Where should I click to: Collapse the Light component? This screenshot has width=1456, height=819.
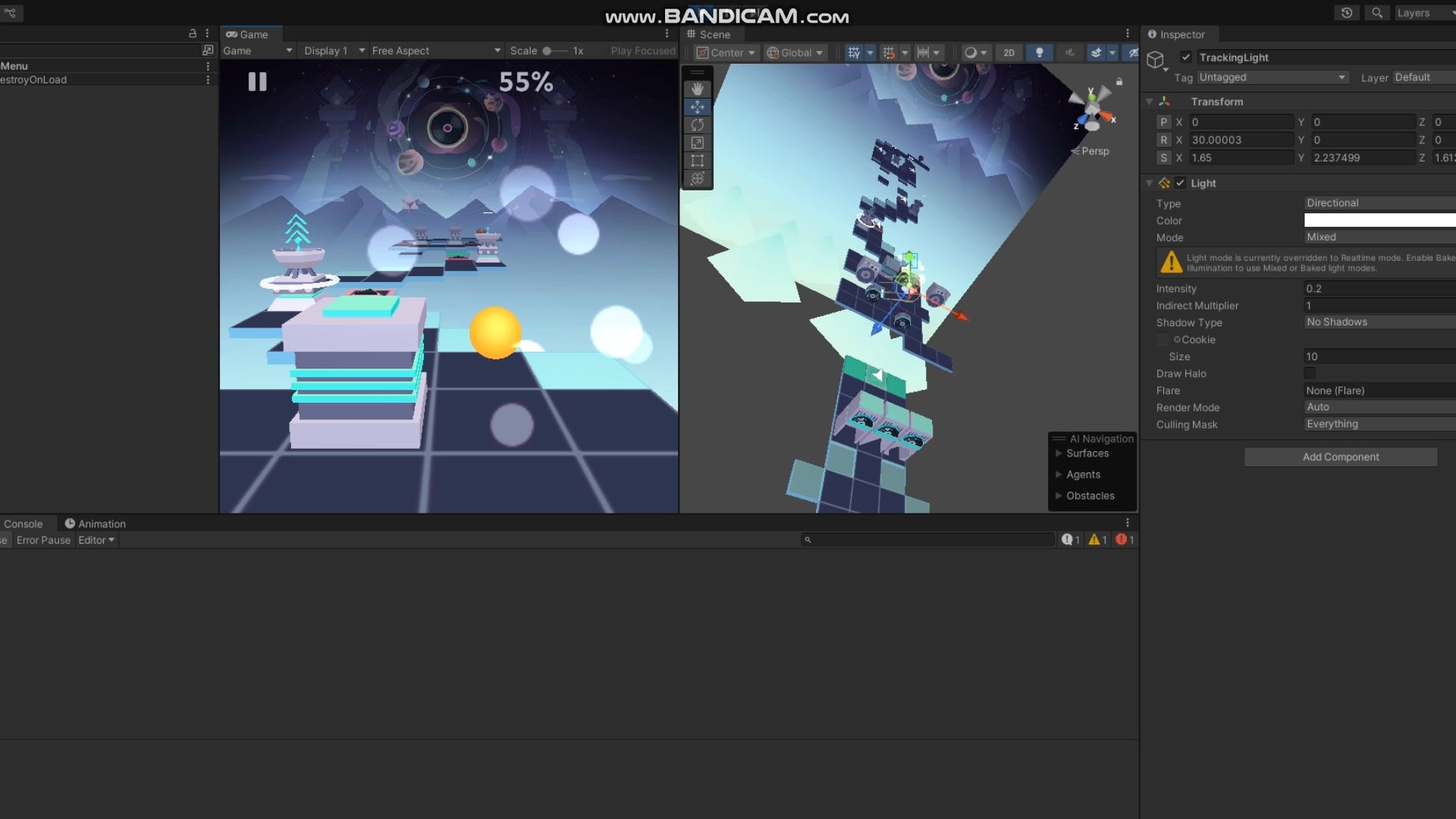(x=1150, y=183)
